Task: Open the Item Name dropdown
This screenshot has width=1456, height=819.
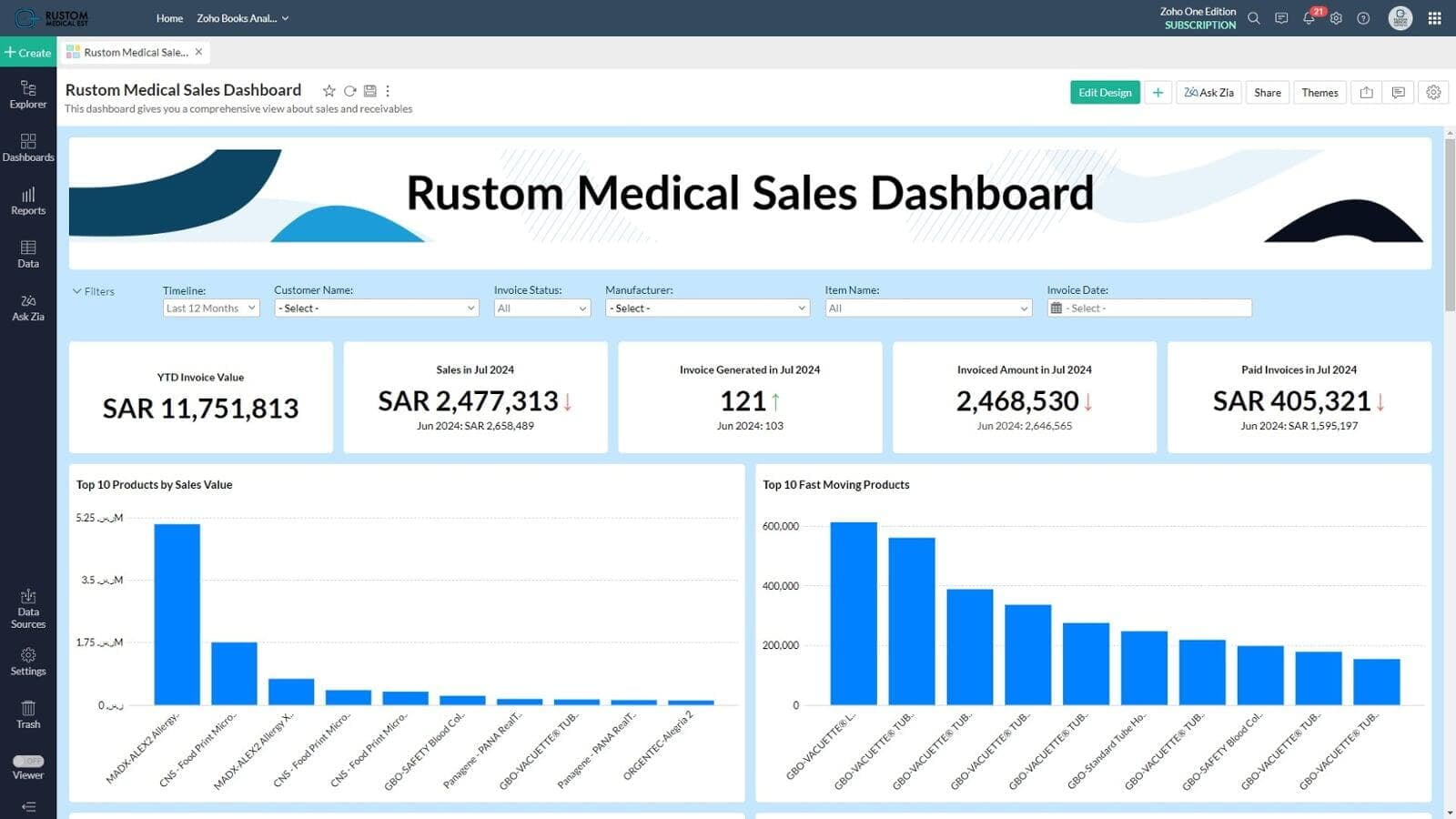Action: click(x=928, y=308)
